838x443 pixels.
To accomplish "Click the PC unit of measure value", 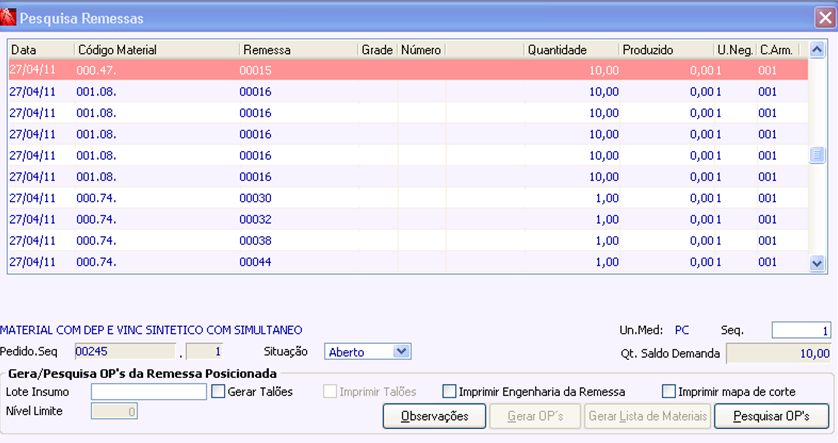I will click(682, 330).
